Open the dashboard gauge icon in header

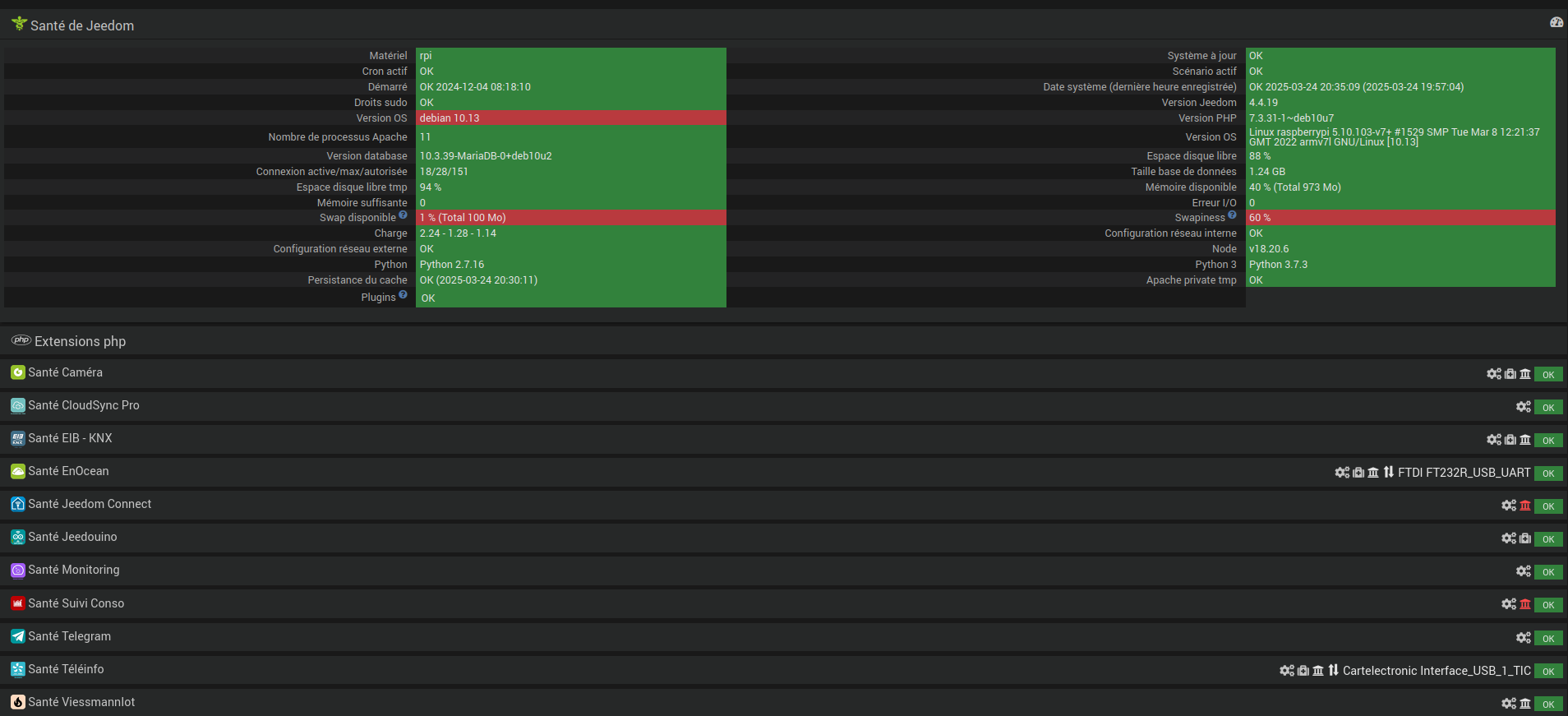point(1556,22)
